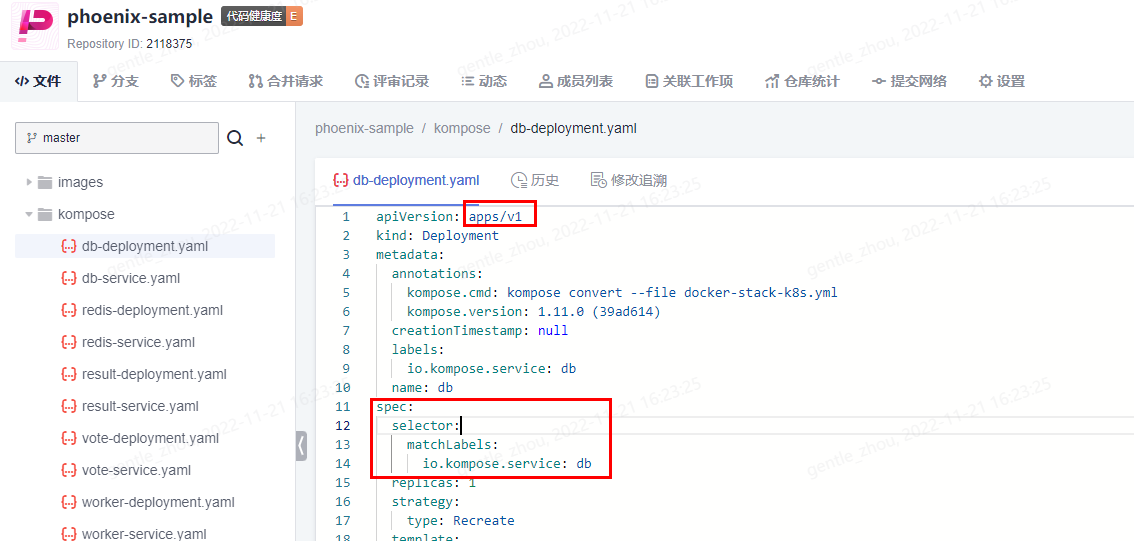Click the plus icon to add file

pyautogui.click(x=261, y=137)
